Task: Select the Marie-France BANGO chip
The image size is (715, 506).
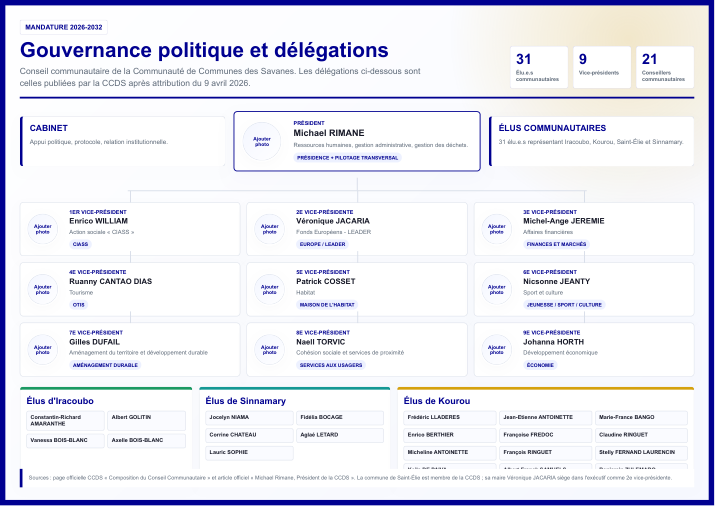Action: pyautogui.click(x=641, y=418)
